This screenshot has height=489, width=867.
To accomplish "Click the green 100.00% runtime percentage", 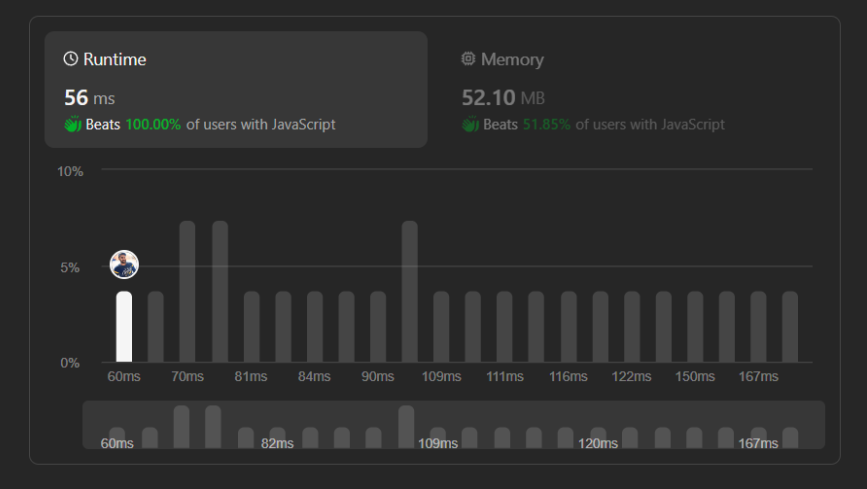I will click(x=153, y=125).
